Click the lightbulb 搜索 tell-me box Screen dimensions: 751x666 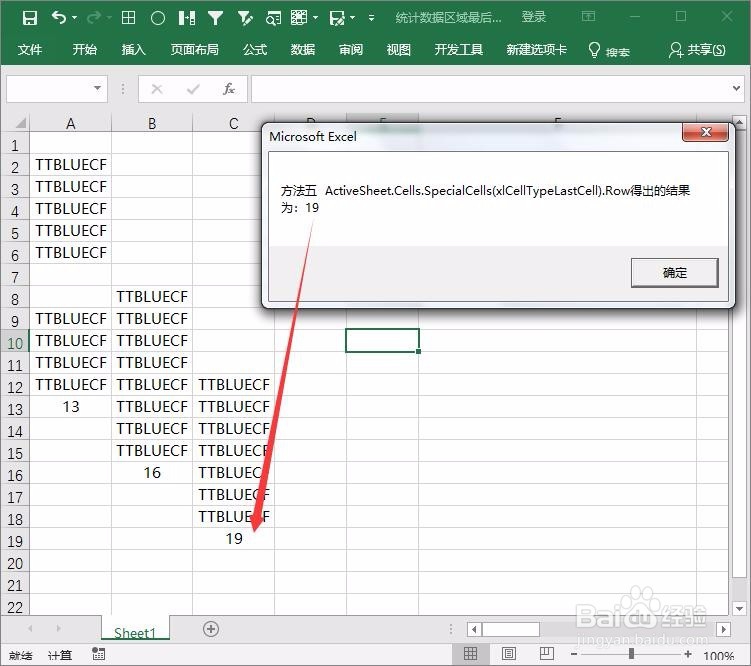609,50
